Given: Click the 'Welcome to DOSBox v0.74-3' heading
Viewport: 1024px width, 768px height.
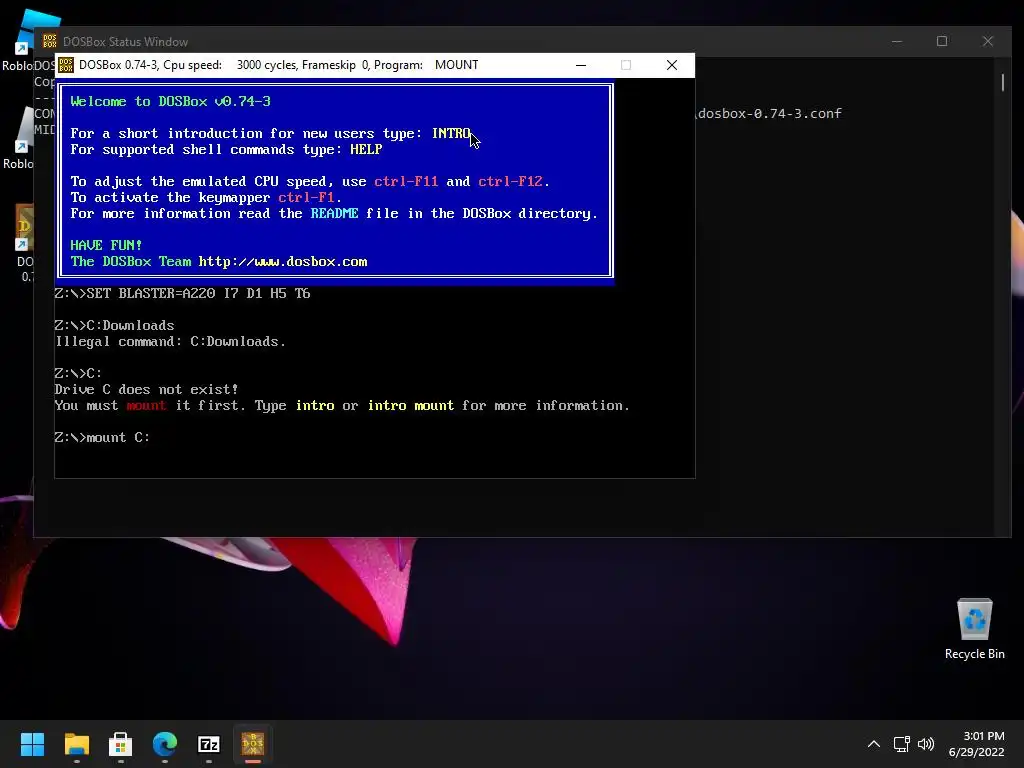Looking at the screenshot, I should 170,101.
